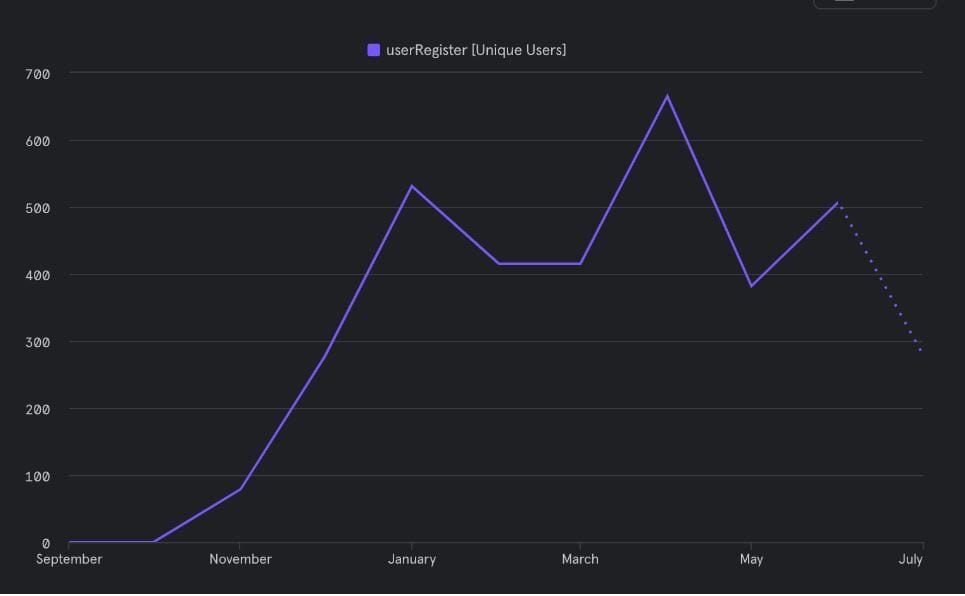Click the November data point on the line
Viewport: 965px width, 596px height.
coord(240,489)
